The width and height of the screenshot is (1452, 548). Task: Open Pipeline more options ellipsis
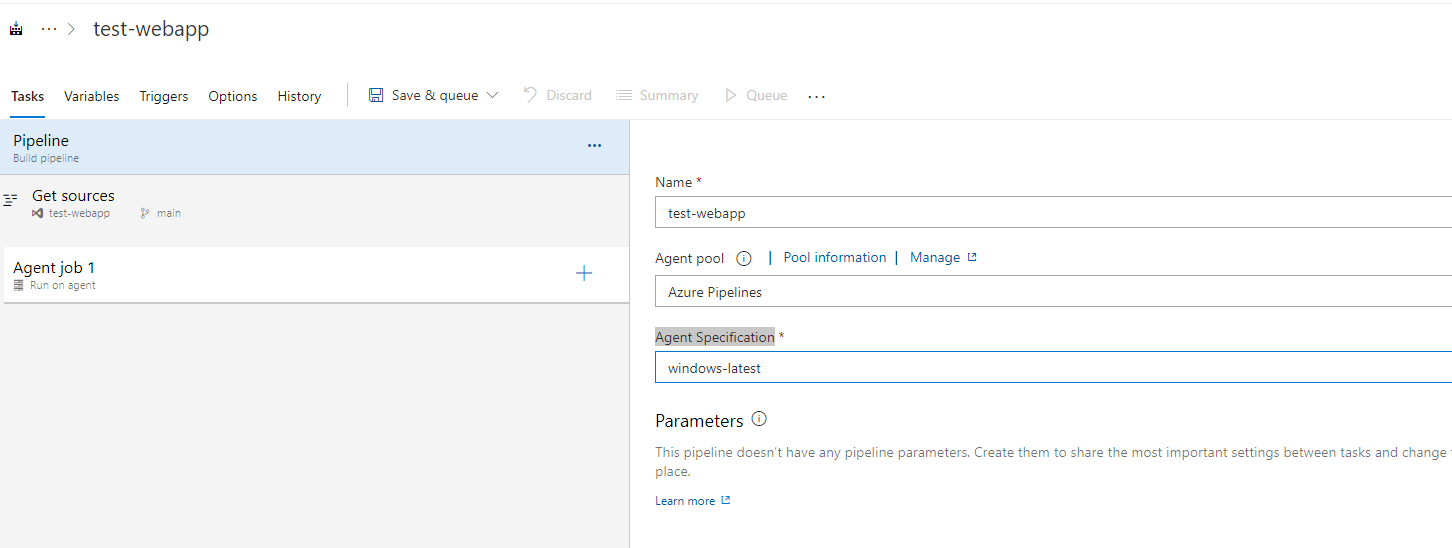point(594,146)
